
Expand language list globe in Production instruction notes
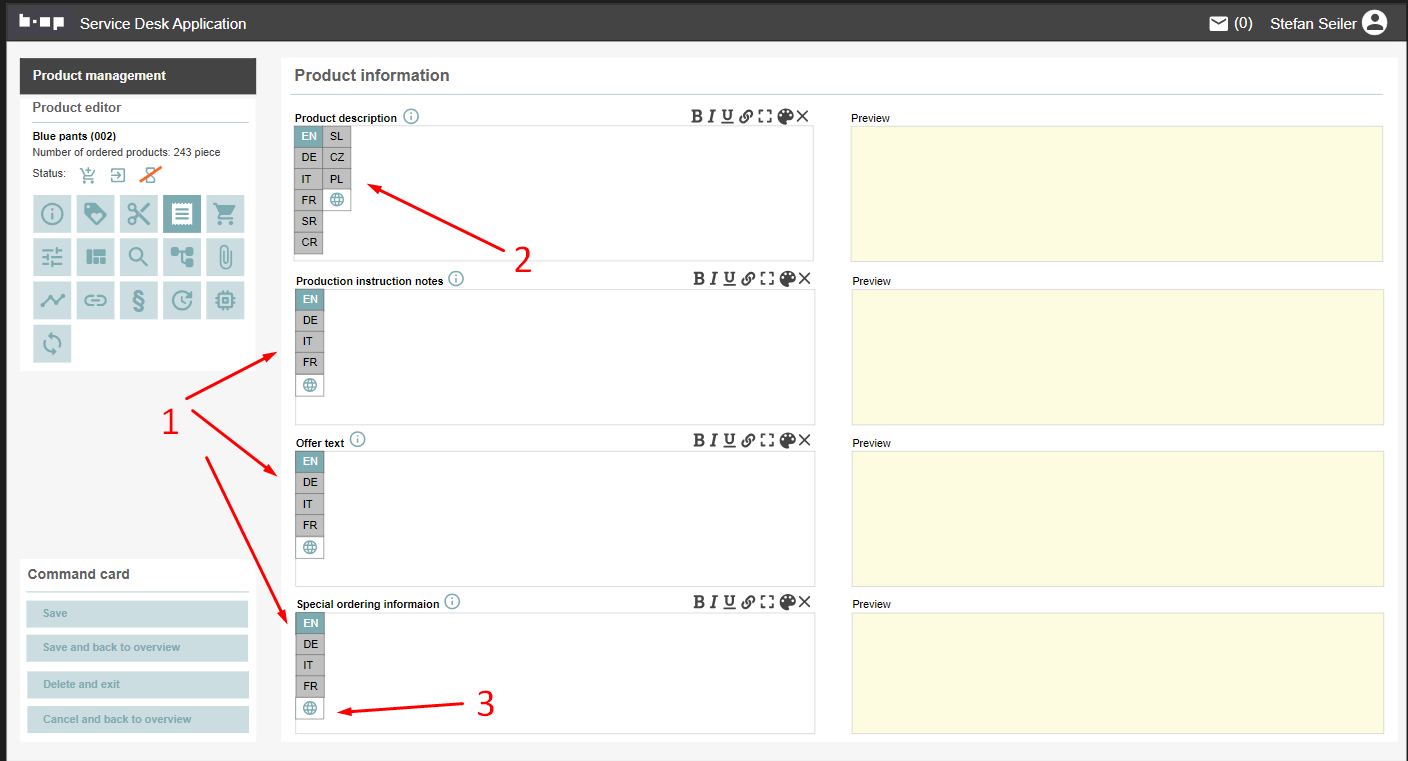tap(310, 385)
